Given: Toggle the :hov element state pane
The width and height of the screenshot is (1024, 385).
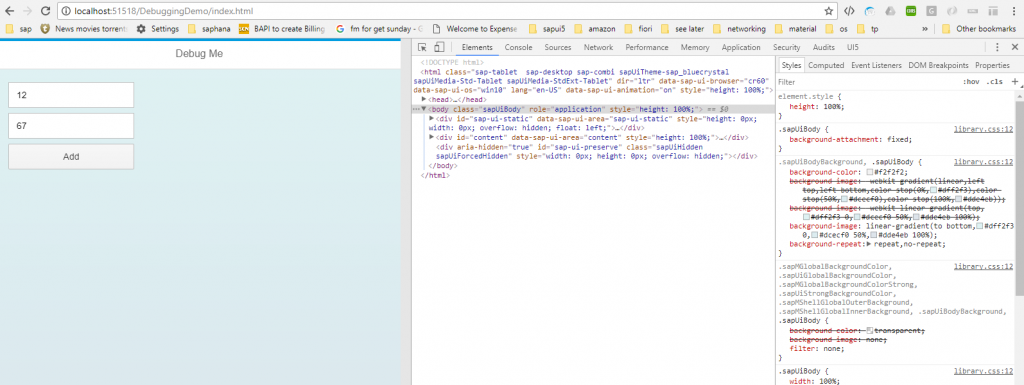Looking at the screenshot, I should click(x=971, y=82).
